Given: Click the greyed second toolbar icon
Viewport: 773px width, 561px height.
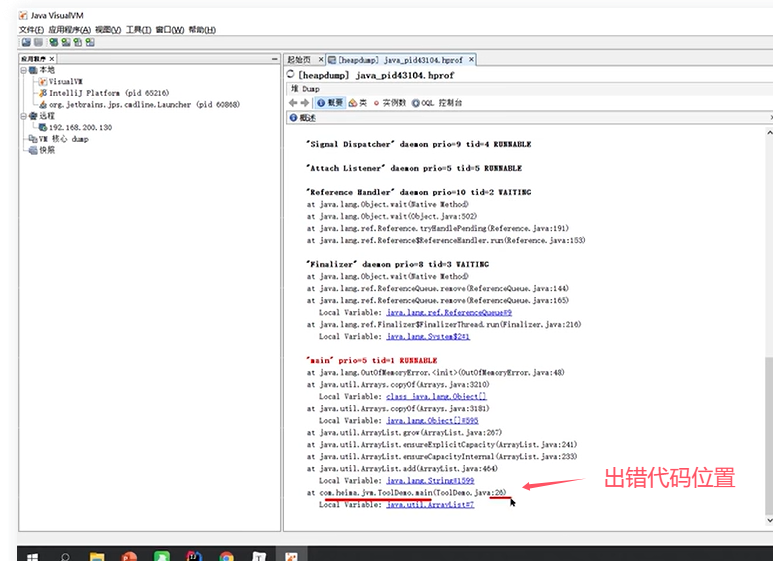Looking at the screenshot, I should [x=38, y=42].
